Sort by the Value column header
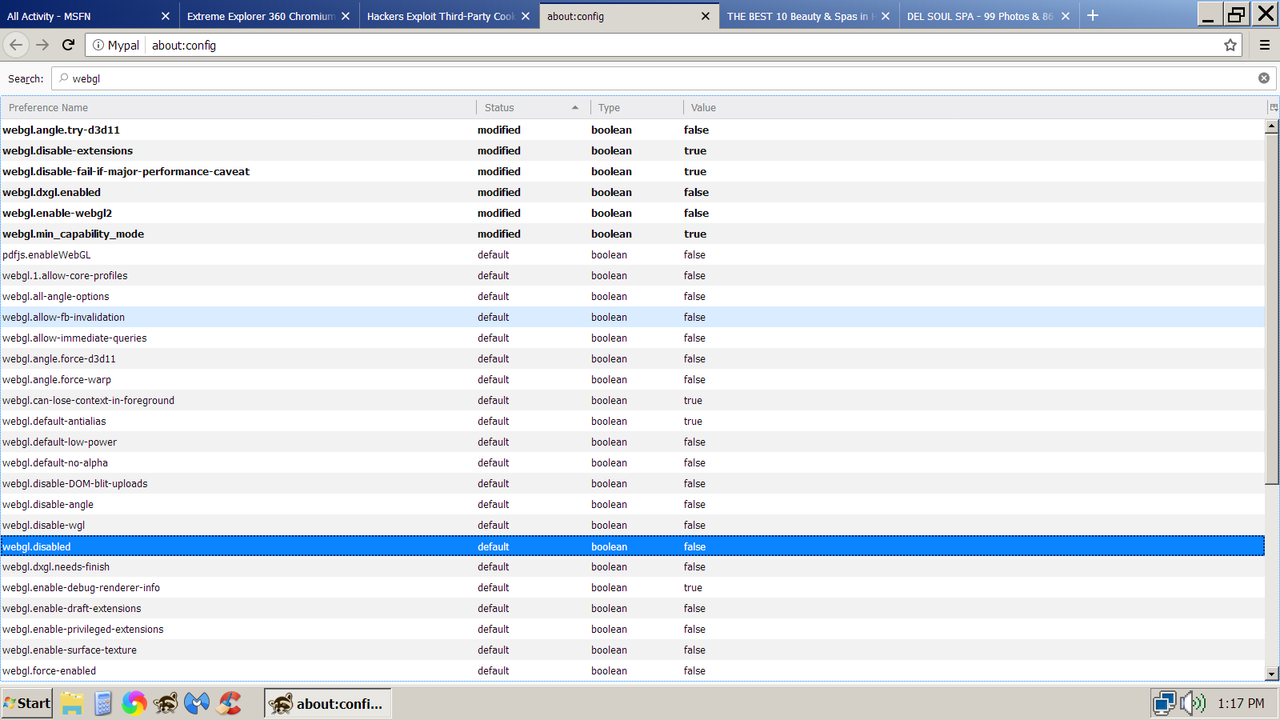This screenshot has width=1280, height=720. (975, 107)
